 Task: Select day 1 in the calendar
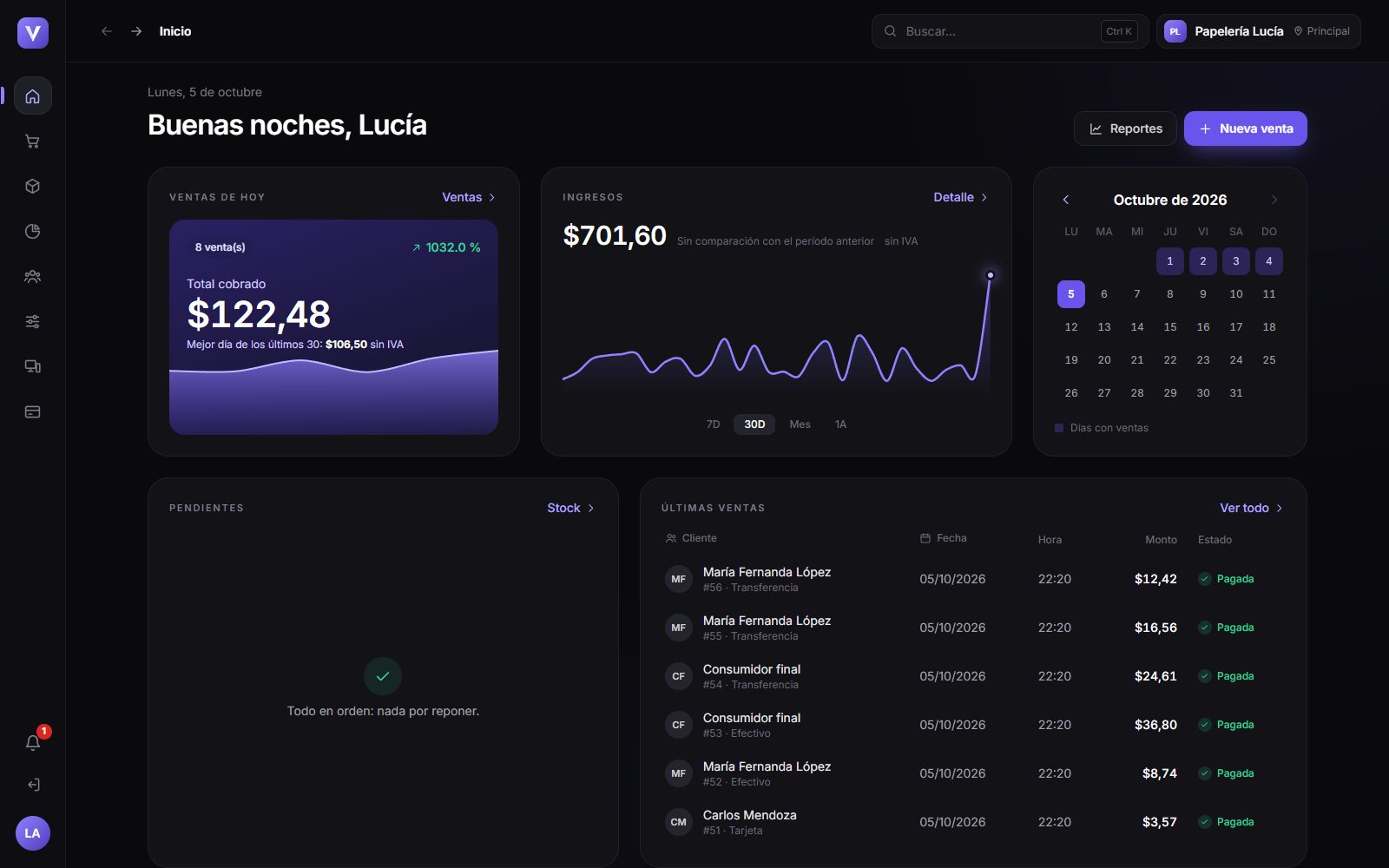pyautogui.click(x=1170, y=261)
